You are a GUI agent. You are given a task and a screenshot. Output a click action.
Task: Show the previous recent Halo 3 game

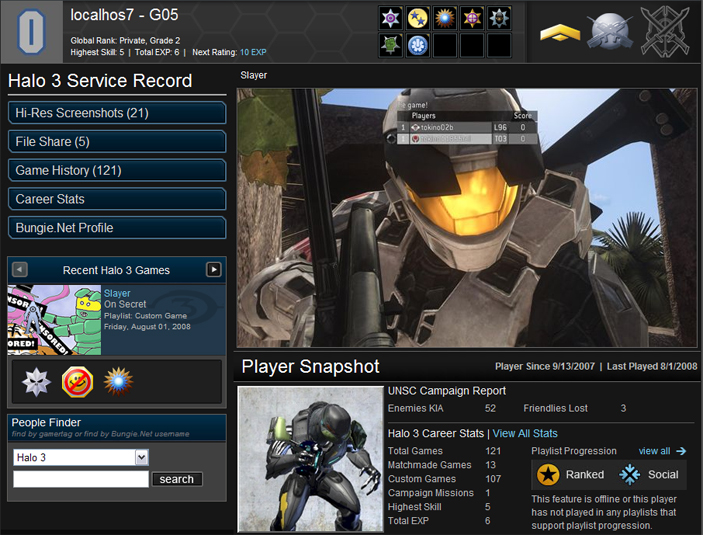[20, 270]
